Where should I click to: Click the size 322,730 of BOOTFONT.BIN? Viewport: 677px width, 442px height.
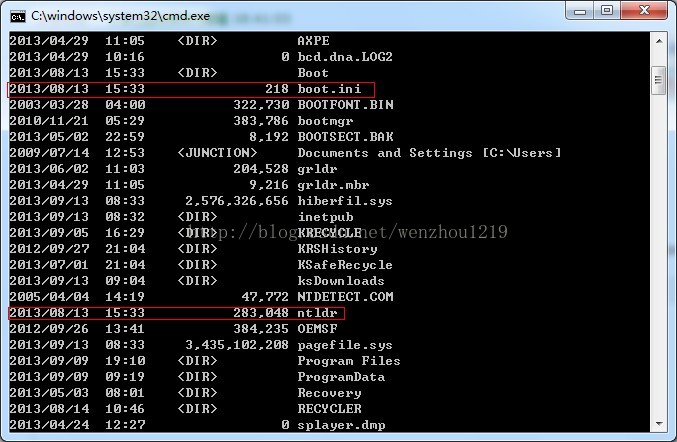click(x=261, y=104)
